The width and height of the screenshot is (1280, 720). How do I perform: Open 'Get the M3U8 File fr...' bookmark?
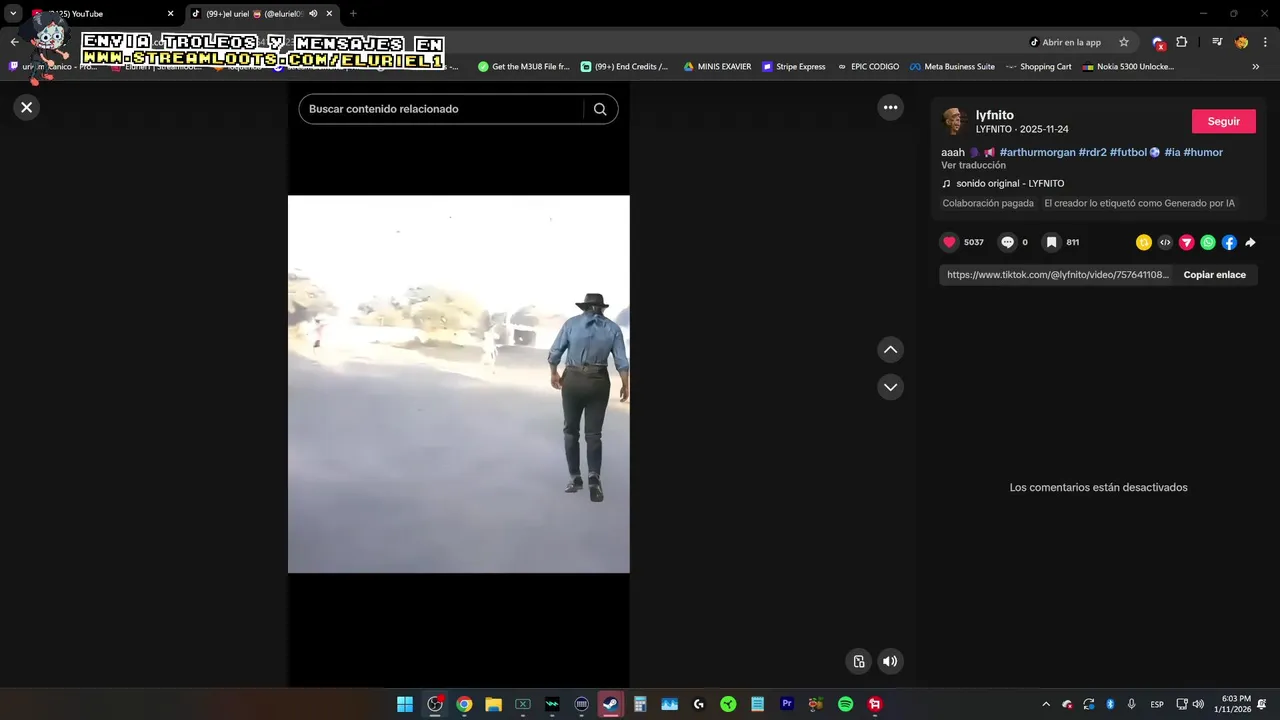coord(524,67)
